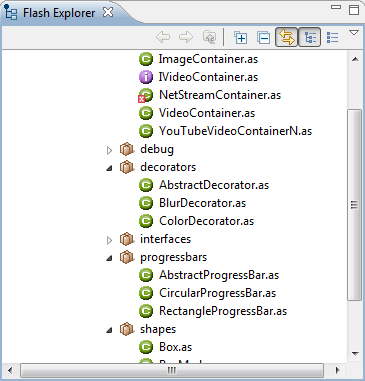Click the Back navigation arrow
This screenshot has height=381, width=365.
click(x=163, y=37)
